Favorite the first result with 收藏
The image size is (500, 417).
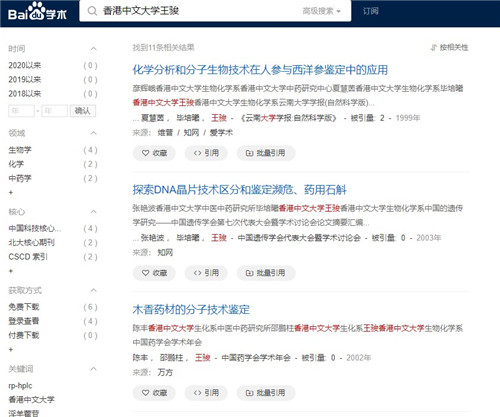tap(154, 153)
